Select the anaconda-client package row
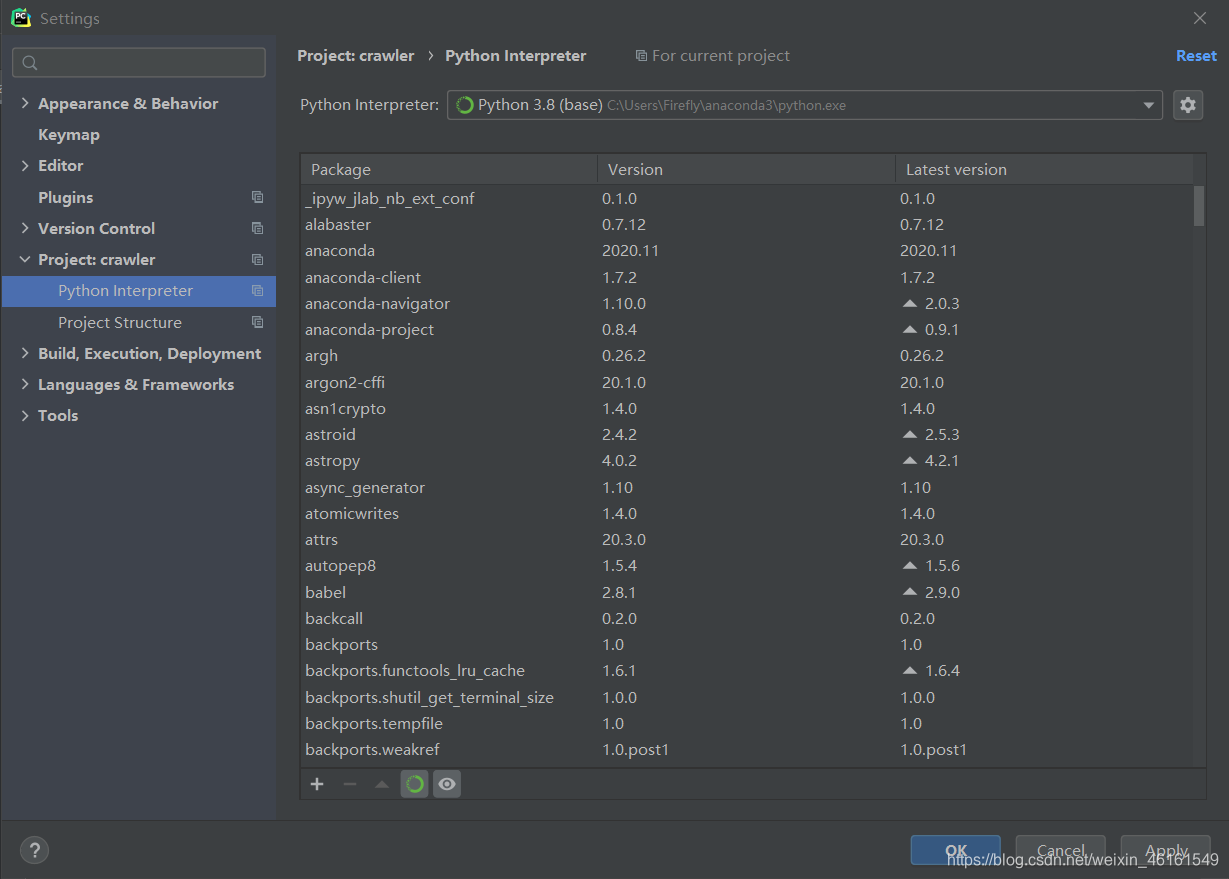Viewport: 1229px width, 879px height. point(747,277)
